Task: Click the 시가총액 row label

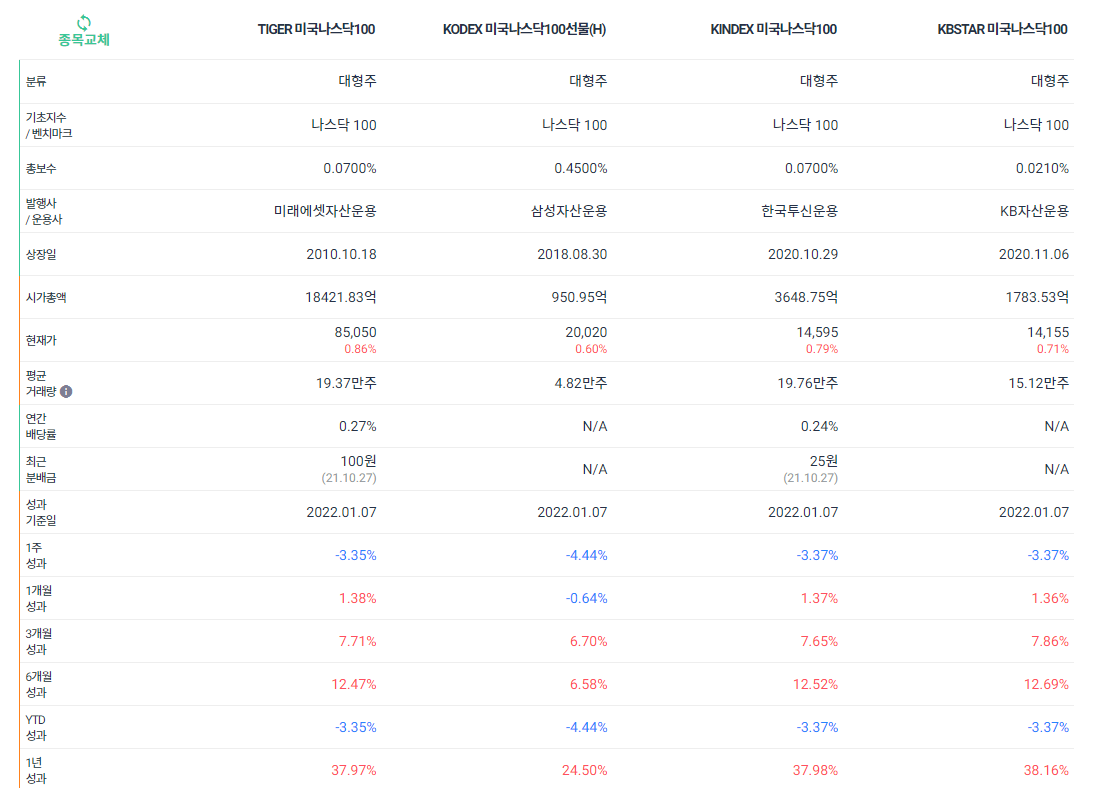Action: click(46, 297)
